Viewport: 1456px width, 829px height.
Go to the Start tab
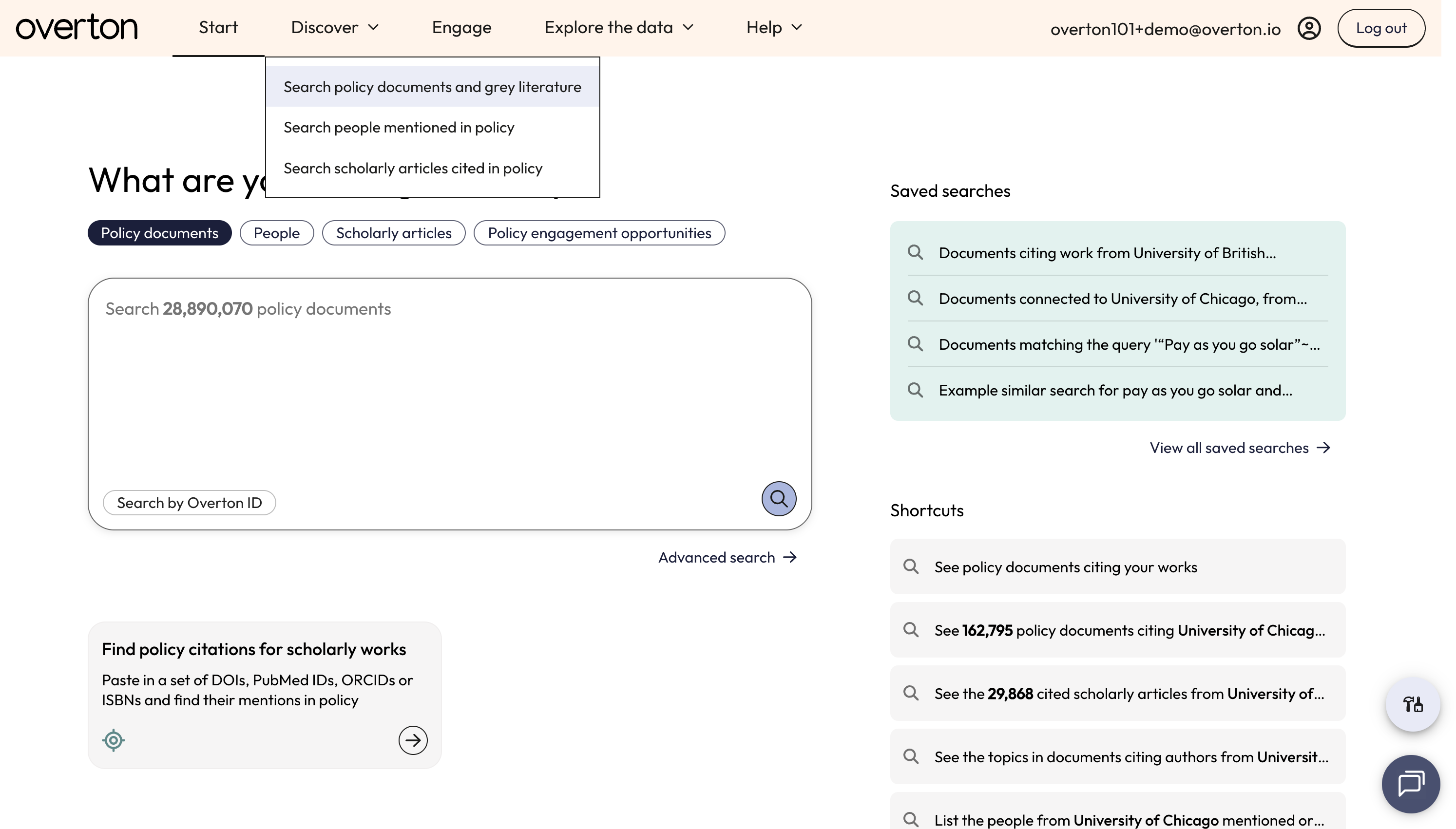(x=218, y=27)
